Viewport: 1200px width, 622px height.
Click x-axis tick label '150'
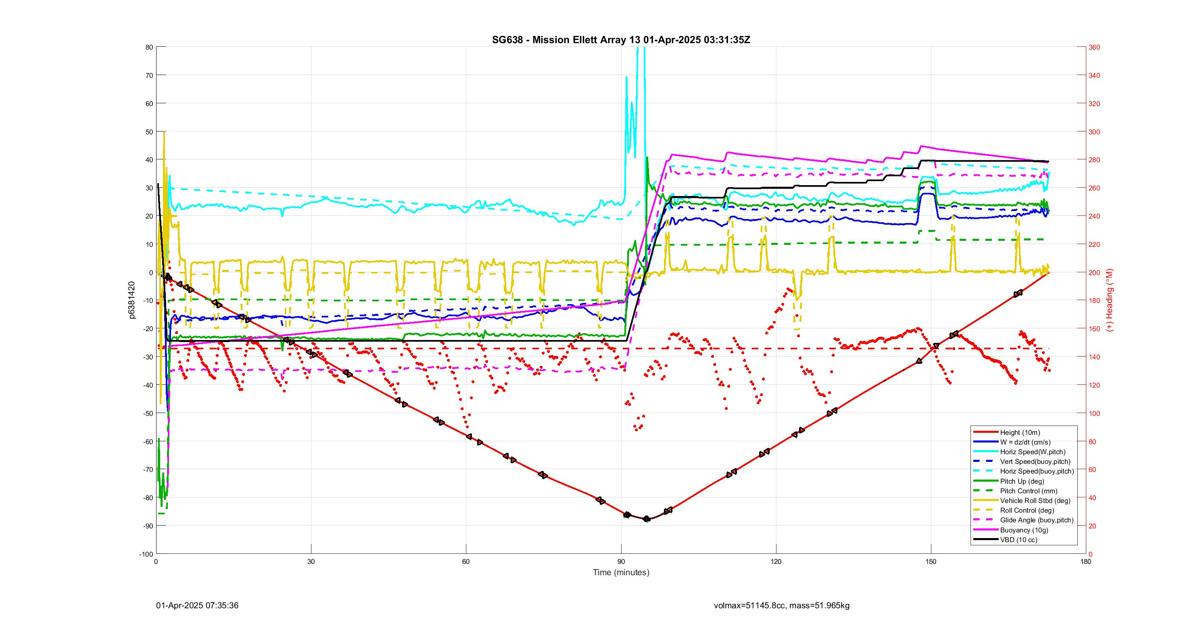click(931, 562)
